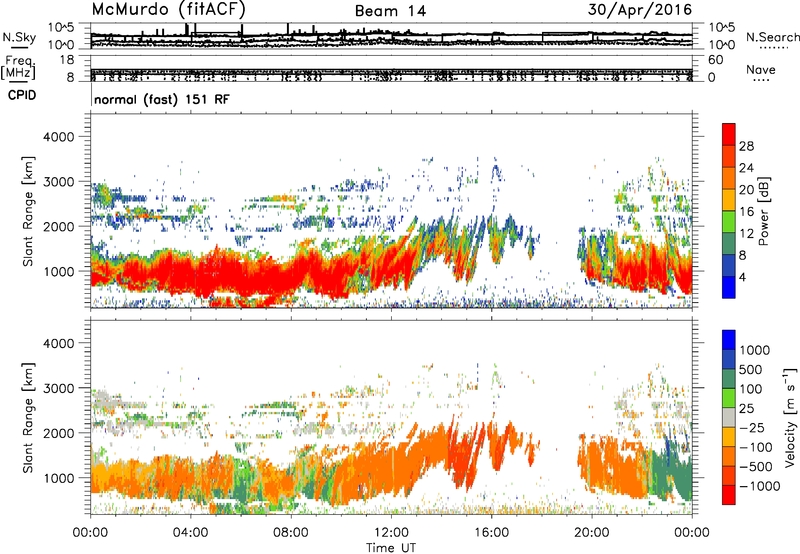Click the 'Slant Range [km]' label of the power panel

coord(28,211)
